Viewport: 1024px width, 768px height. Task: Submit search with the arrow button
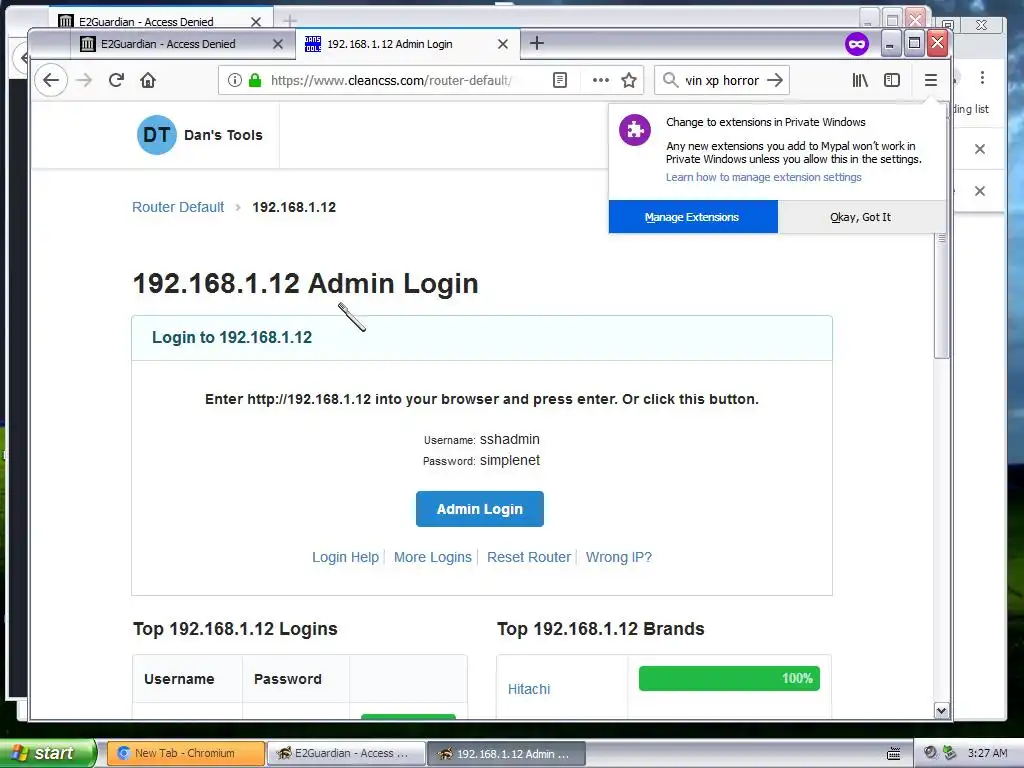(775, 80)
